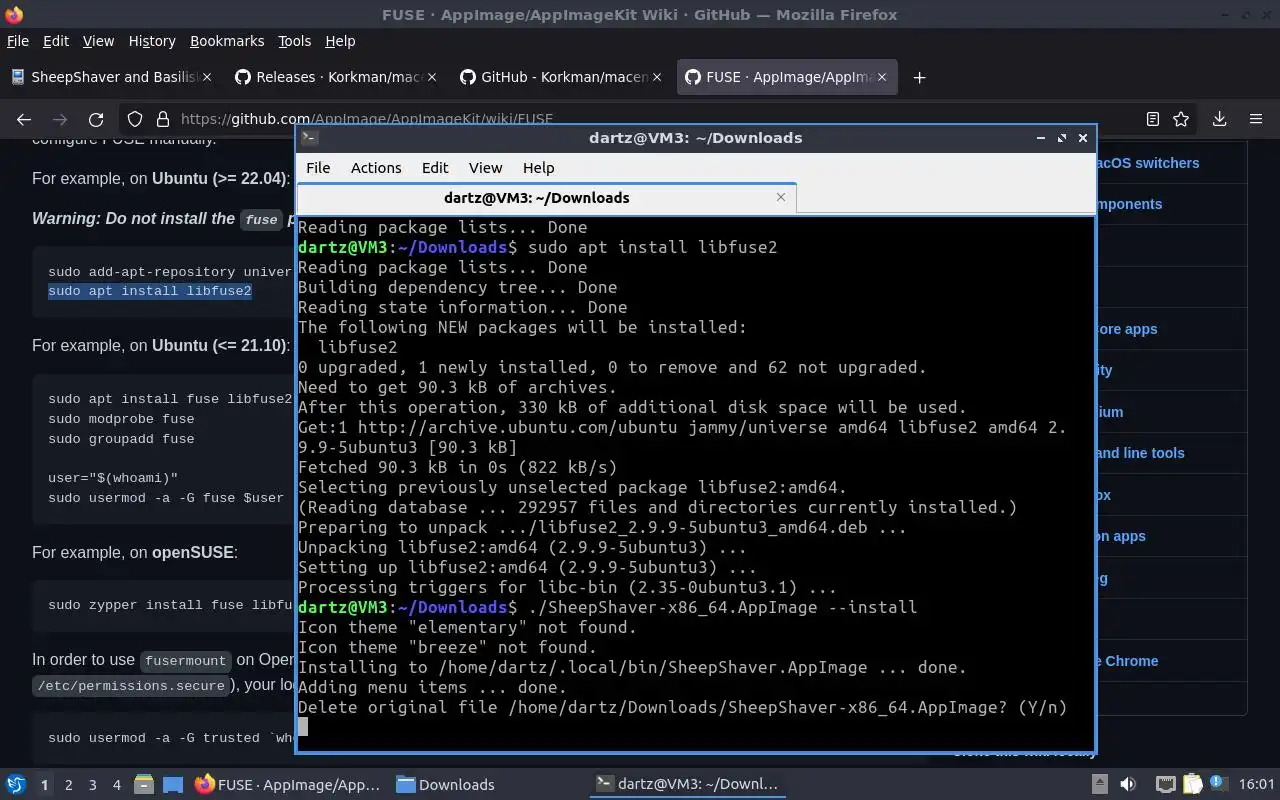
Task: Close the GitHub Korkman/macemu tab
Action: [656, 77]
